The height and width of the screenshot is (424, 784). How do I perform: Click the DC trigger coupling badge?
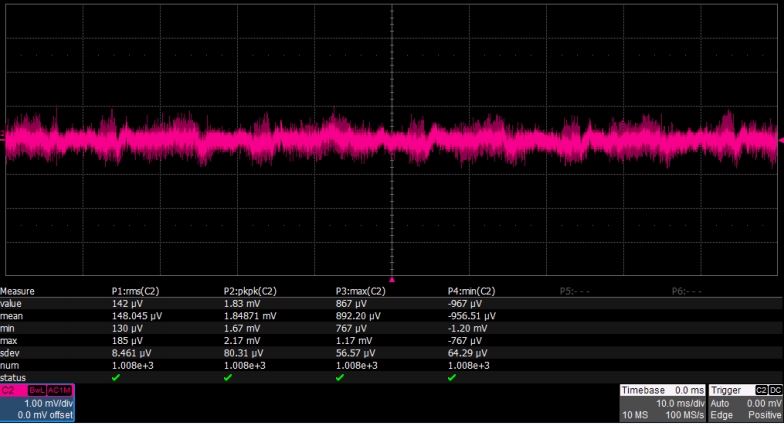(775, 390)
